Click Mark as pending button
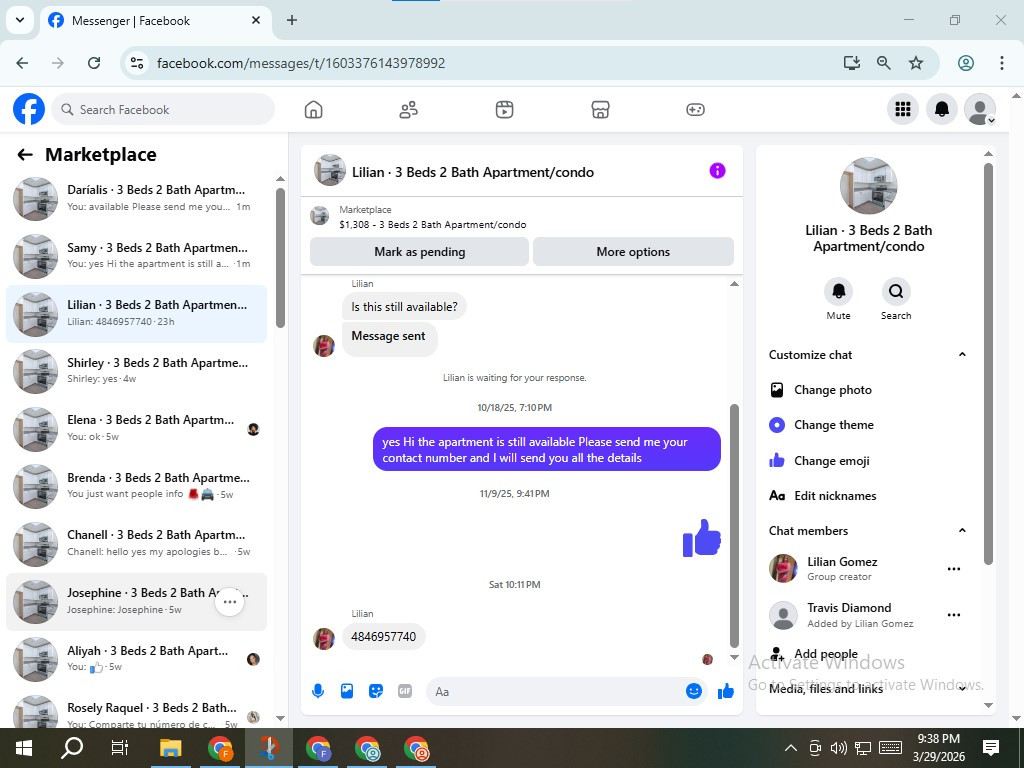The height and width of the screenshot is (768, 1024). [419, 251]
